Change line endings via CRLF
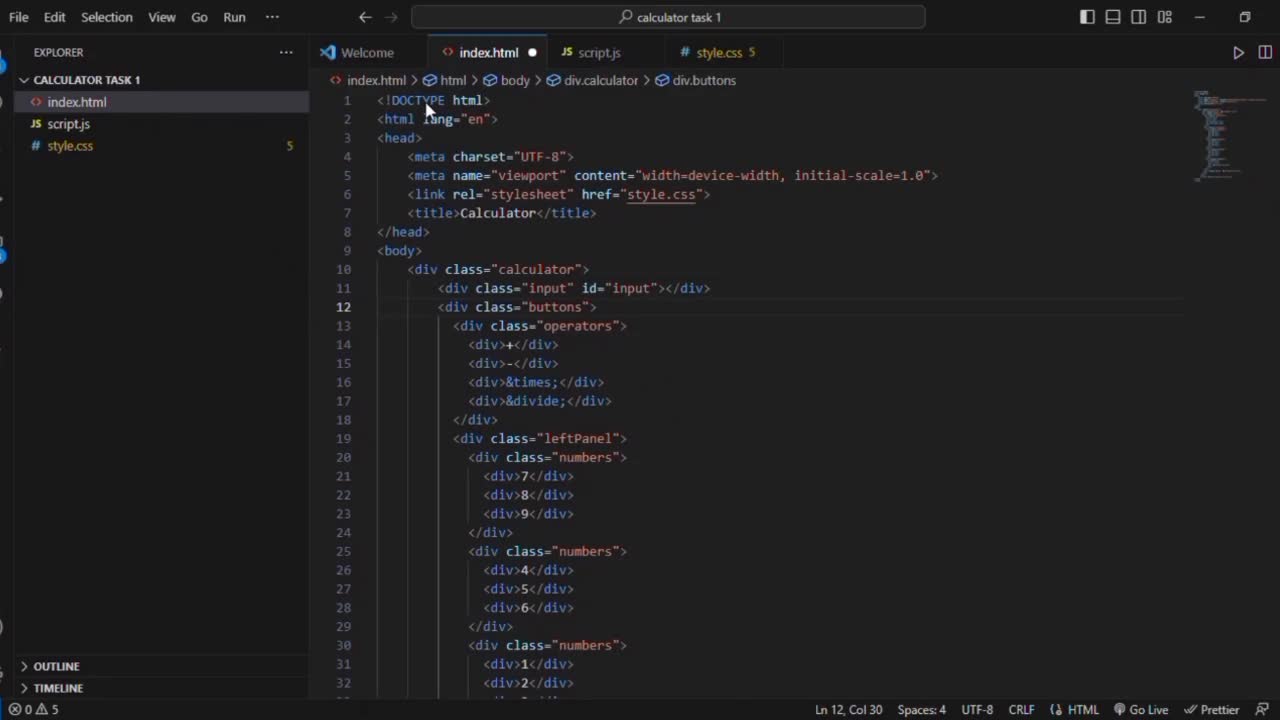 (1021, 710)
